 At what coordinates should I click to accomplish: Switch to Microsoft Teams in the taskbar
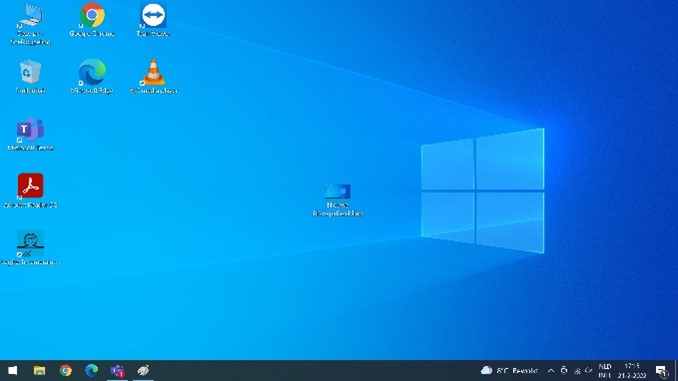pyautogui.click(x=117, y=371)
